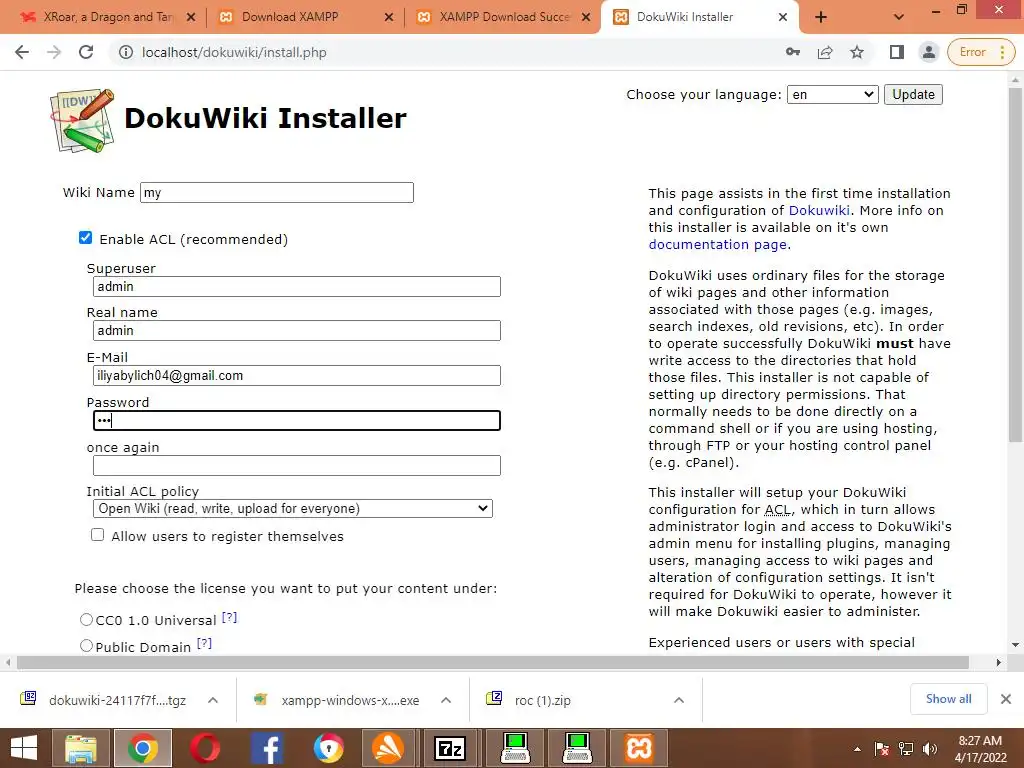
Task: Select the Public Domain license
Action: point(86,646)
